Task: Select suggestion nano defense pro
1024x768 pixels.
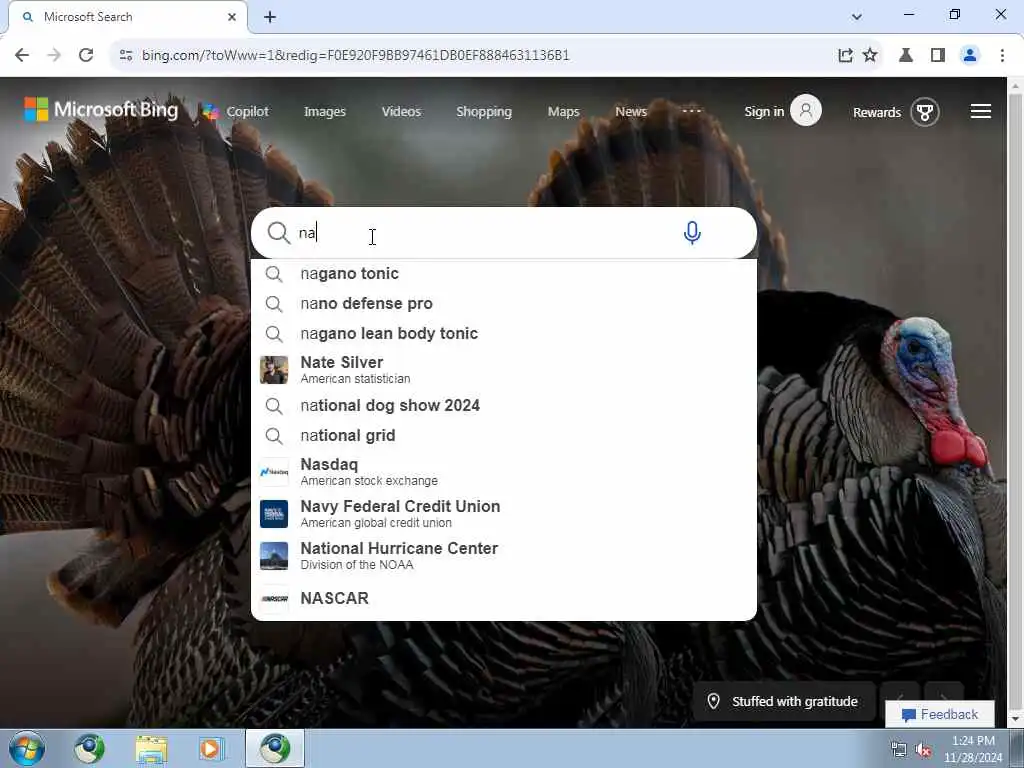Action: (x=504, y=304)
